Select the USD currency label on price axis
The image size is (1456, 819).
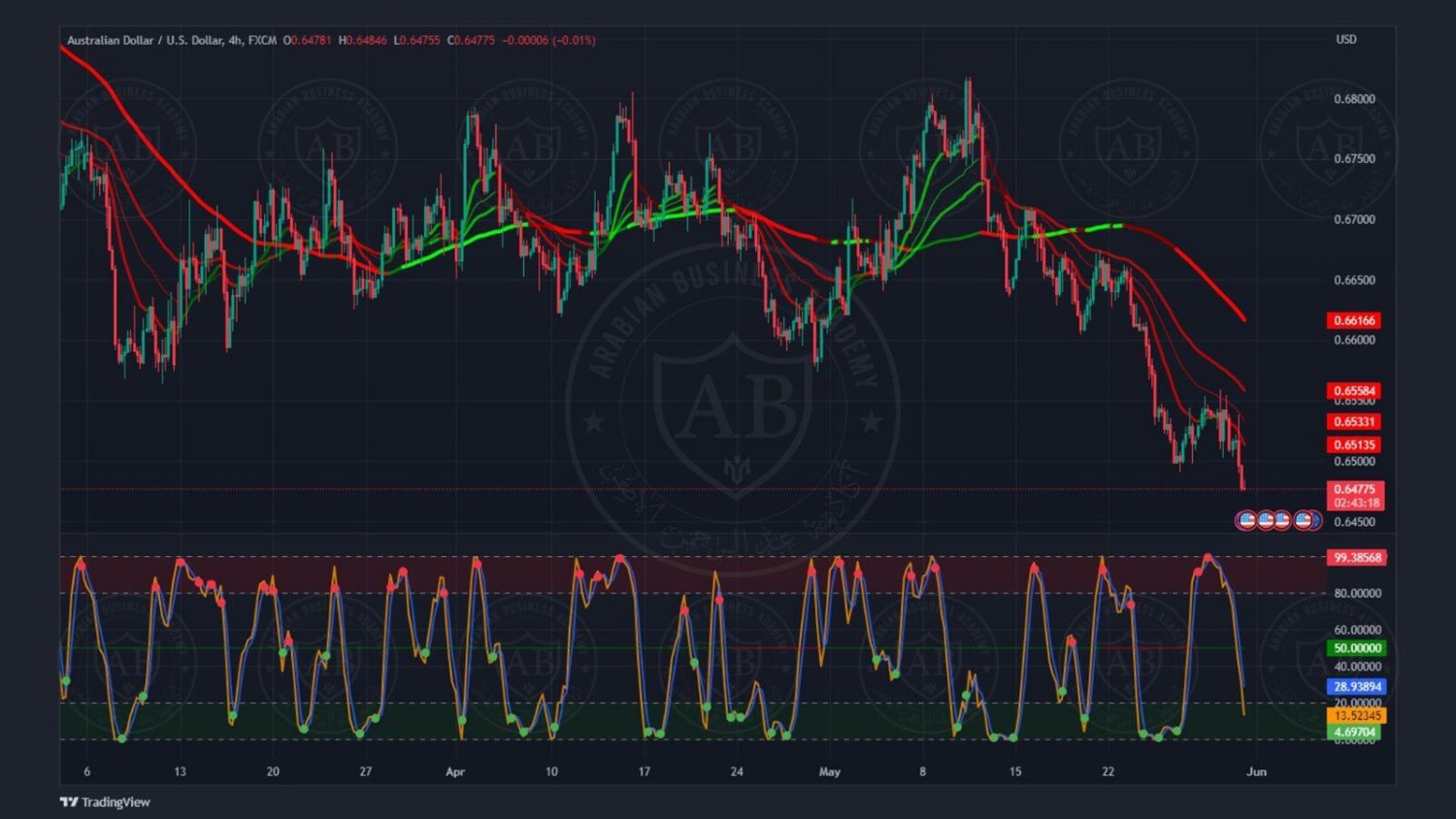tap(1345, 40)
